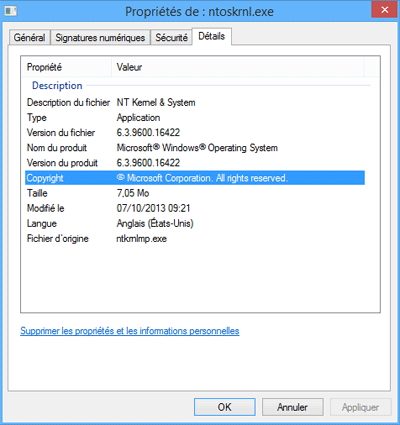Open Supprimer les propriétés et informations personnelles link

tap(130, 331)
